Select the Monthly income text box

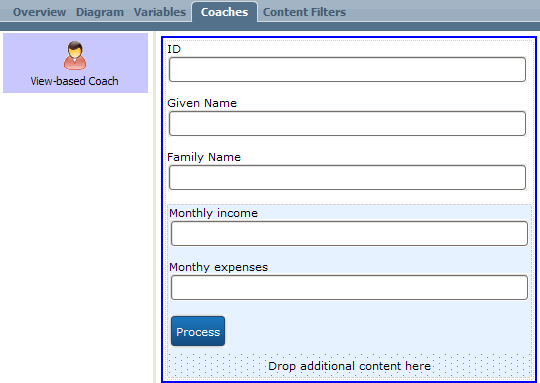349,234
